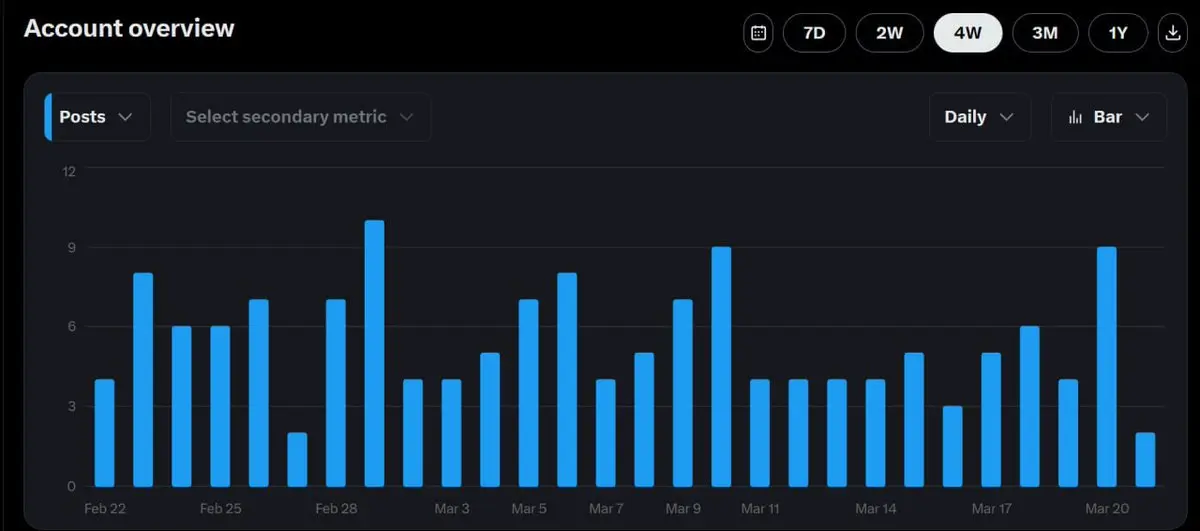Open the Posts primary metric dropdown
The width and height of the screenshot is (1200, 531).
point(98,117)
